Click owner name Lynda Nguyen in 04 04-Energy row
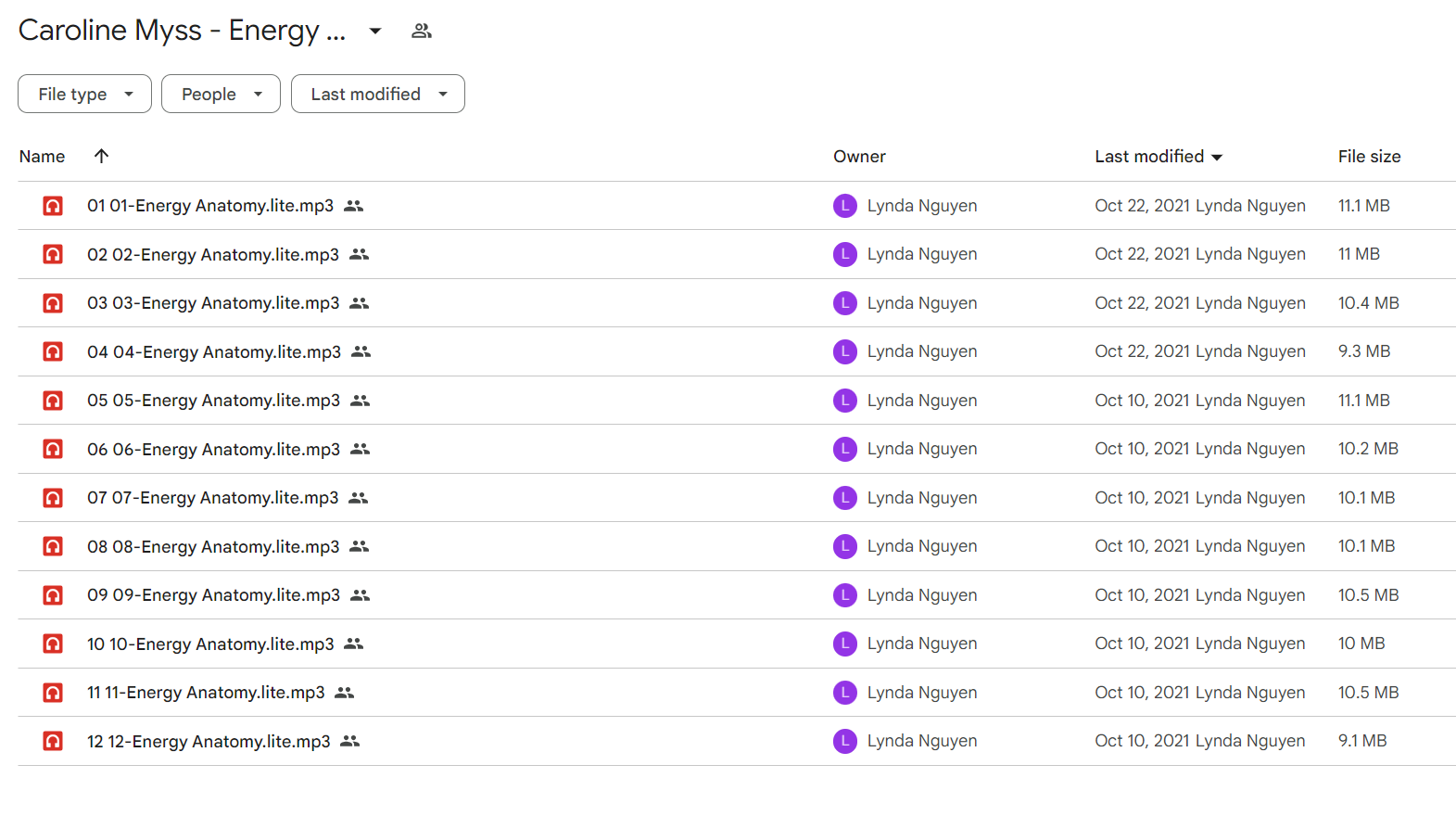Screen dimensions: 1456x816 [922, 351]
